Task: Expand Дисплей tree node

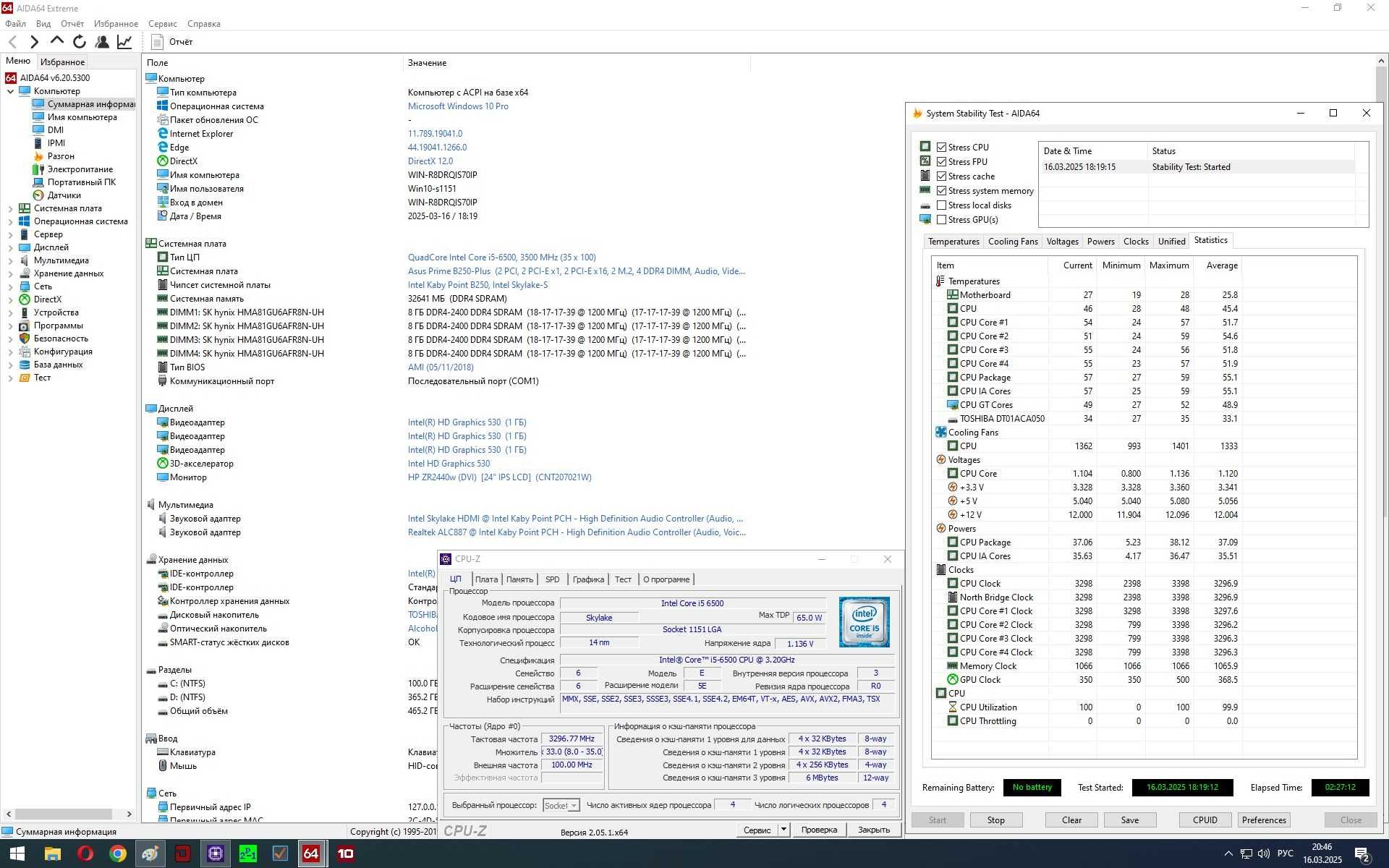Action: point(10,247)
